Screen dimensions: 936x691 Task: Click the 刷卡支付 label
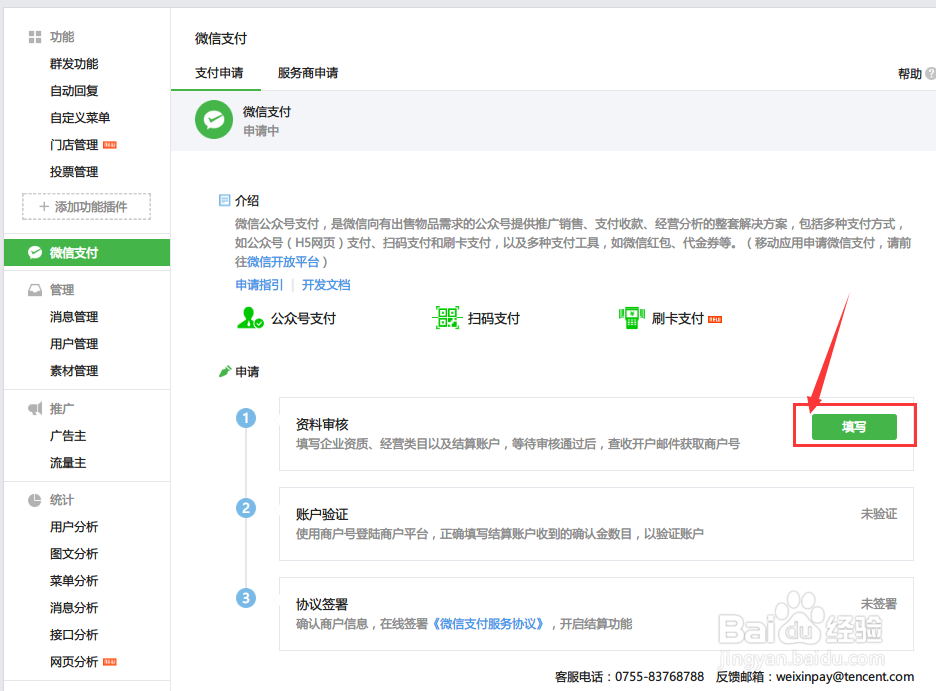click(678, 319)
